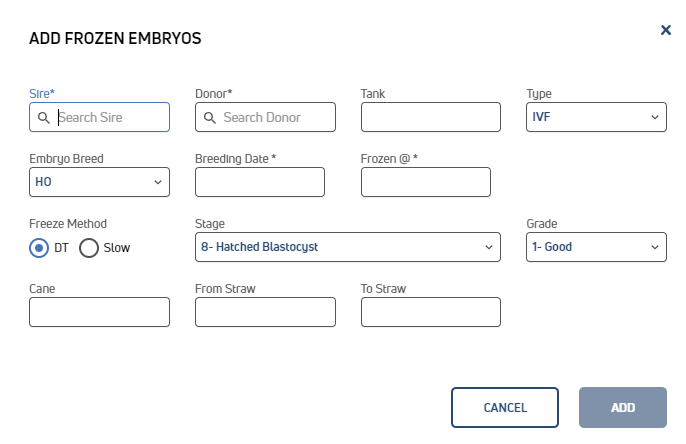Open the Stage dropdown Hatched Blastocyst
The width and height of the screenshot is (686, 444).
tap(348, 247)
